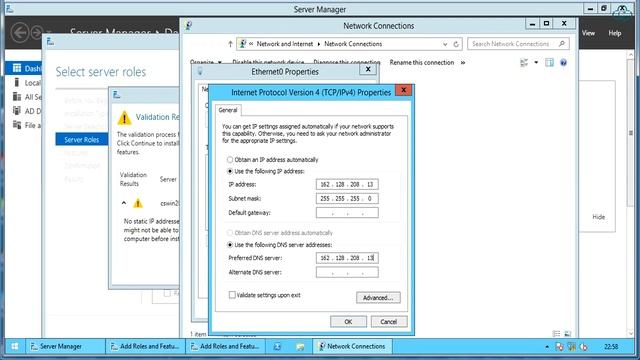The image size is (640, 360).
Task: Click the last system tray icon beside clock
Action: (x=584, y=347)
